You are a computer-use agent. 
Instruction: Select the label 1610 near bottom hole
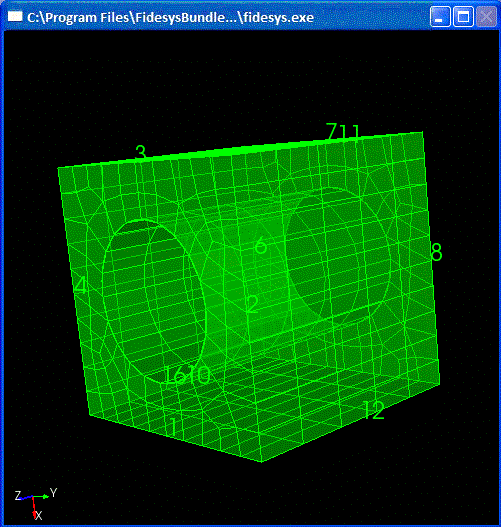187,375
